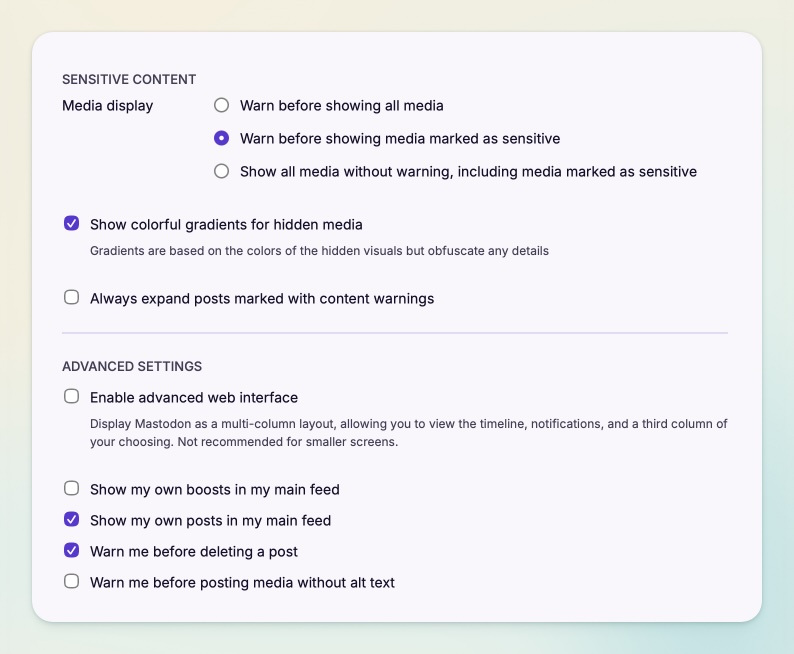Click the 'ADVANCED SETTINGS' section heading
Viewport: 794px width, 654px height.
click(132, 366)
